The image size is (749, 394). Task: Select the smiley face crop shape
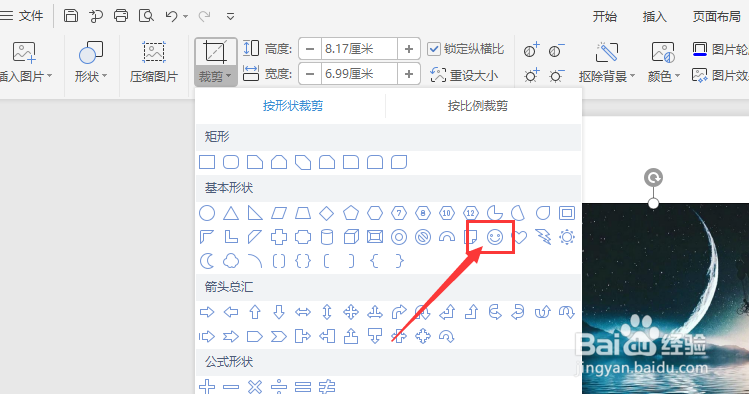coord(495,237)
